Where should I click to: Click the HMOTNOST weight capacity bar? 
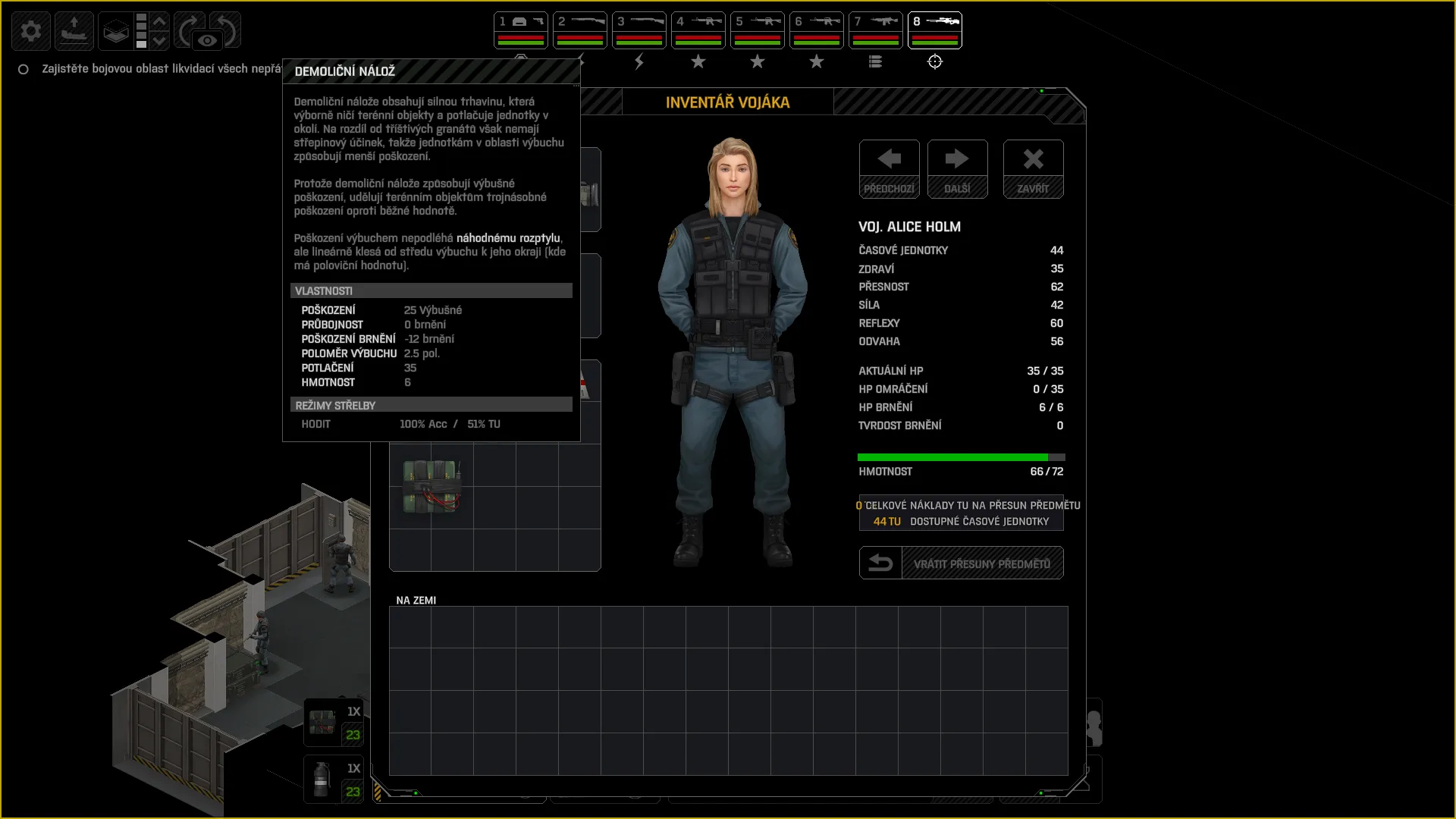coord(962,457)
